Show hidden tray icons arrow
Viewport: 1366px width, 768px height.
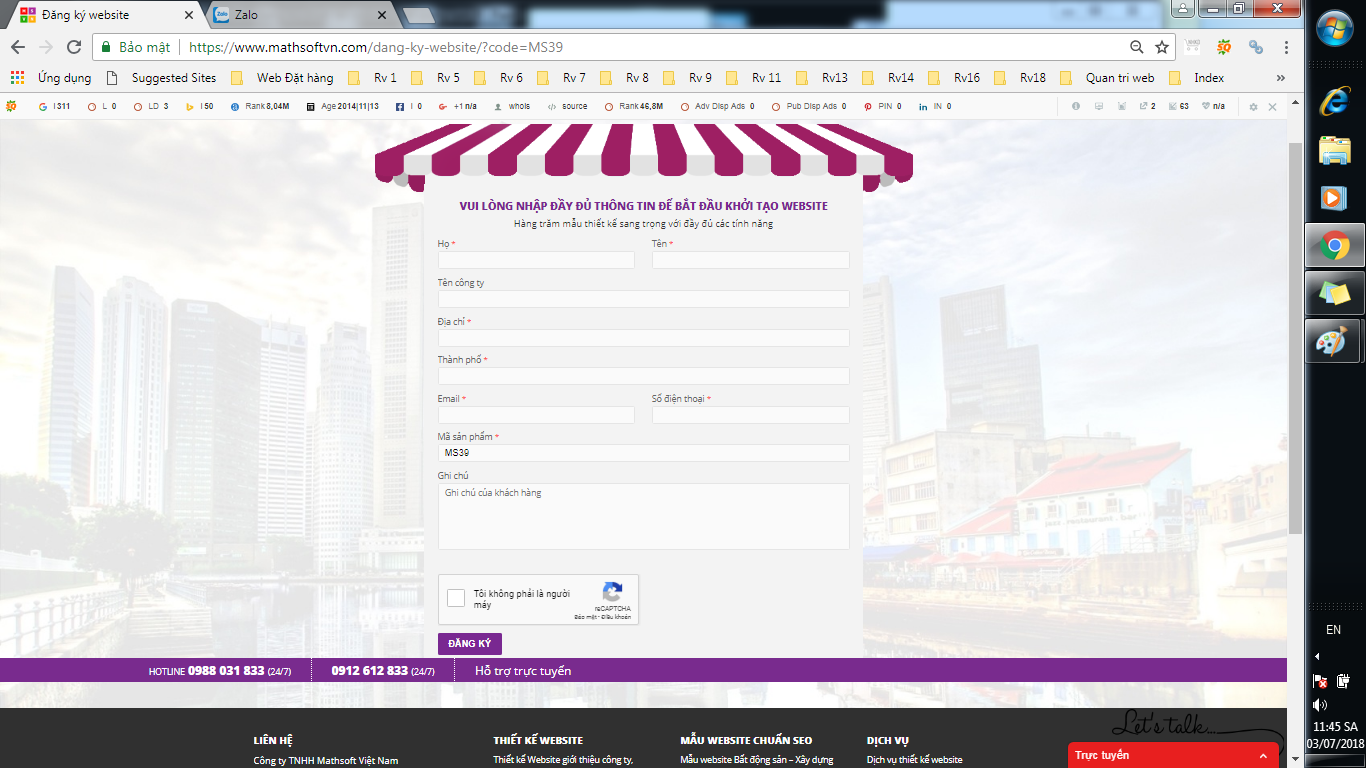(1317, 657)
